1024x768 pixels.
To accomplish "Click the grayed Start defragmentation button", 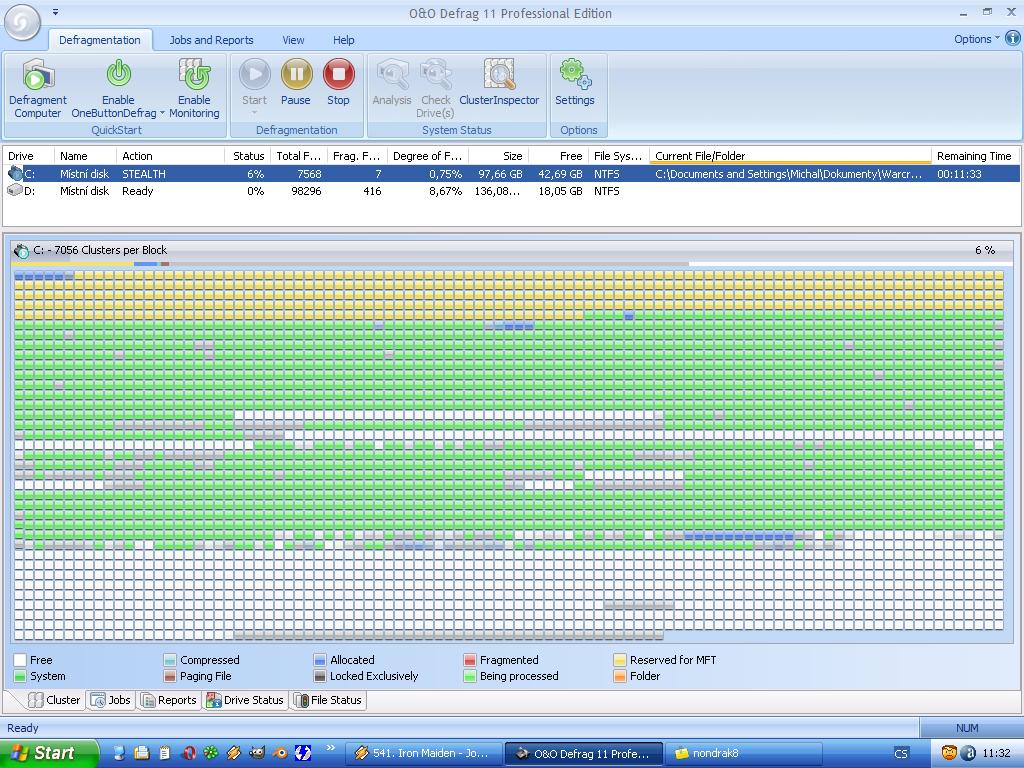I will pos(254,74).
